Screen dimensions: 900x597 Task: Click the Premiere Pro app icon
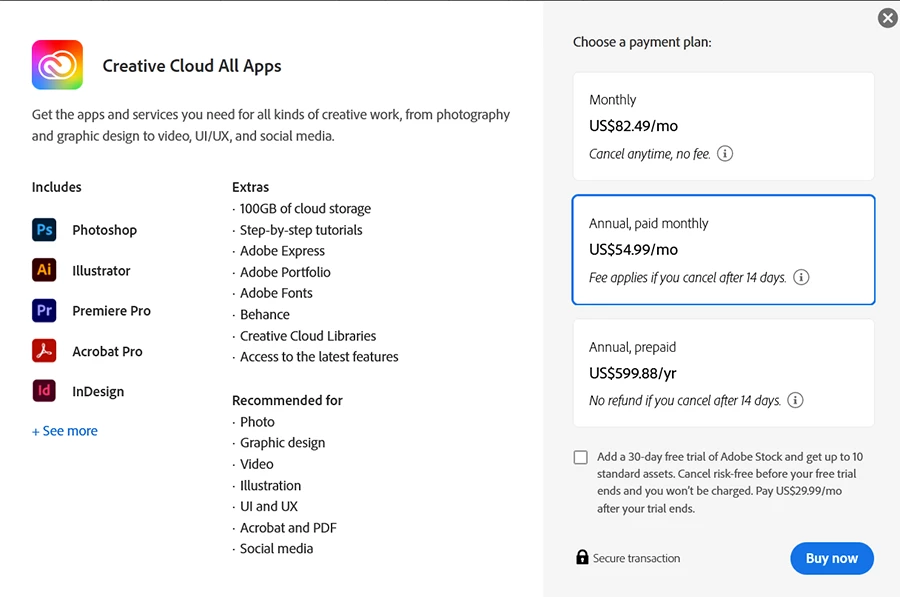coord(44,311)
